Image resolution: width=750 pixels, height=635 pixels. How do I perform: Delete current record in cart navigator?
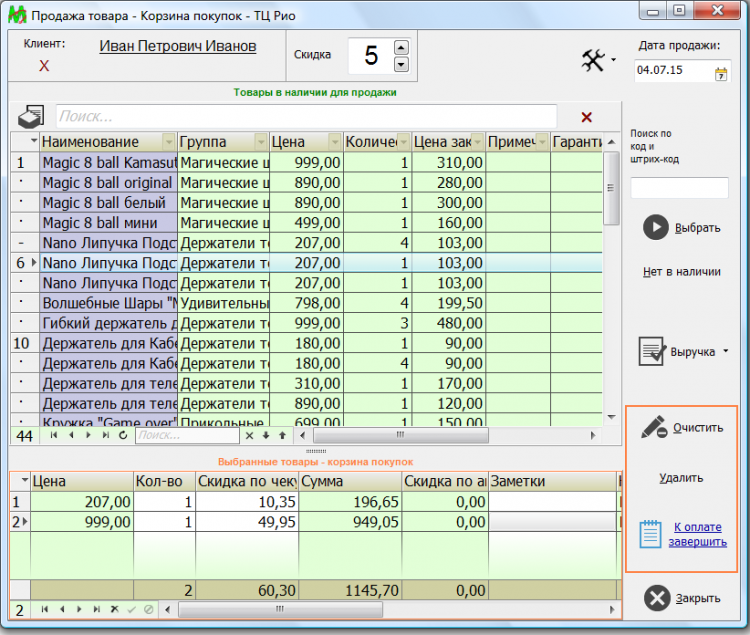click(x=114, y=609)
